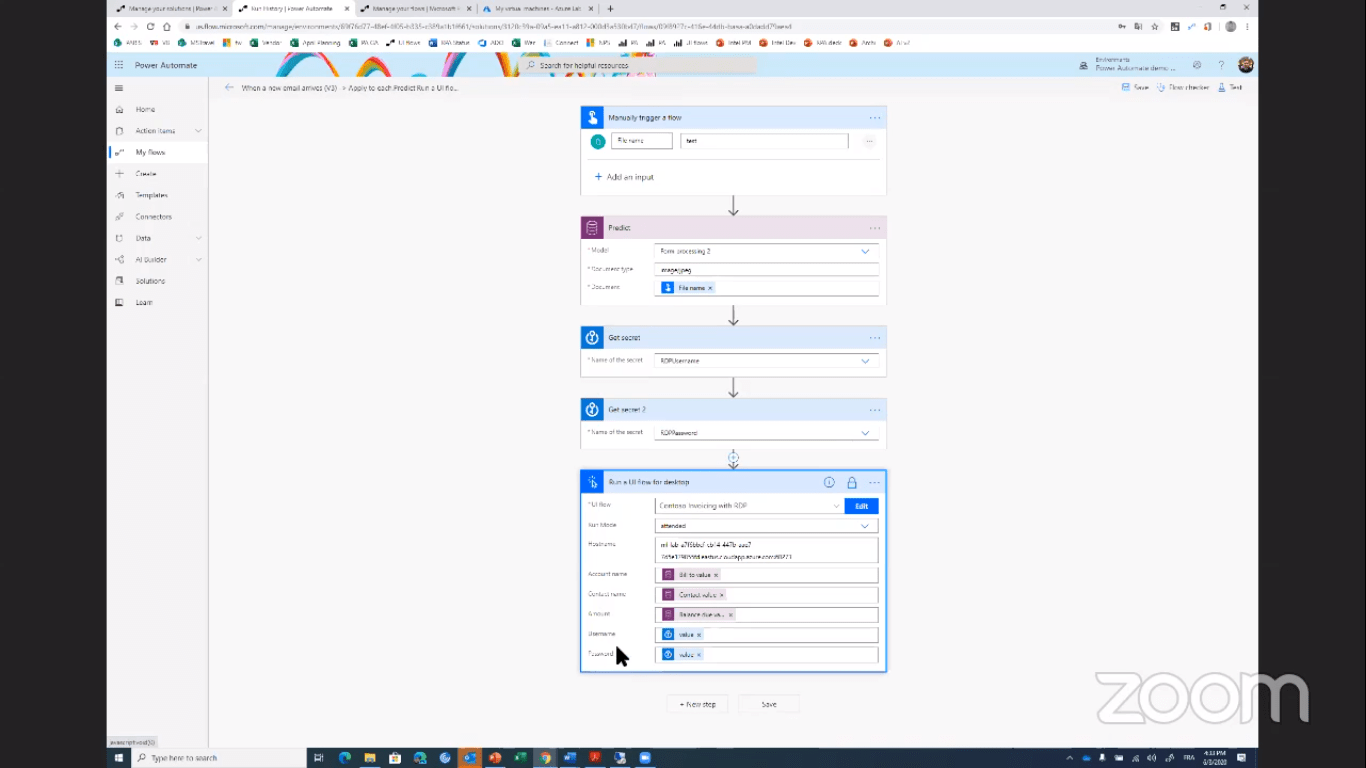Click the blue Edit button
The height and width of the screenshot is (768, 1366).
click(x=861, y=506)
